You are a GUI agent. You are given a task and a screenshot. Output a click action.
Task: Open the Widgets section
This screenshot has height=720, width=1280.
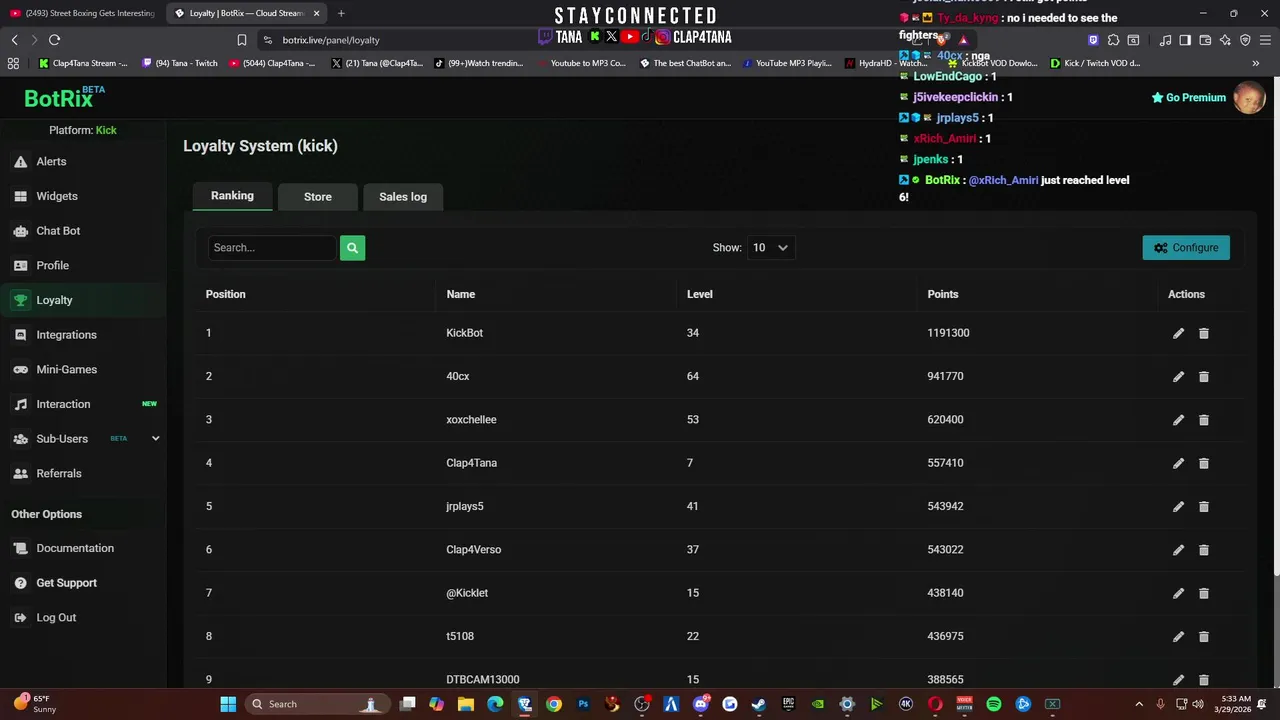[57, 196]
